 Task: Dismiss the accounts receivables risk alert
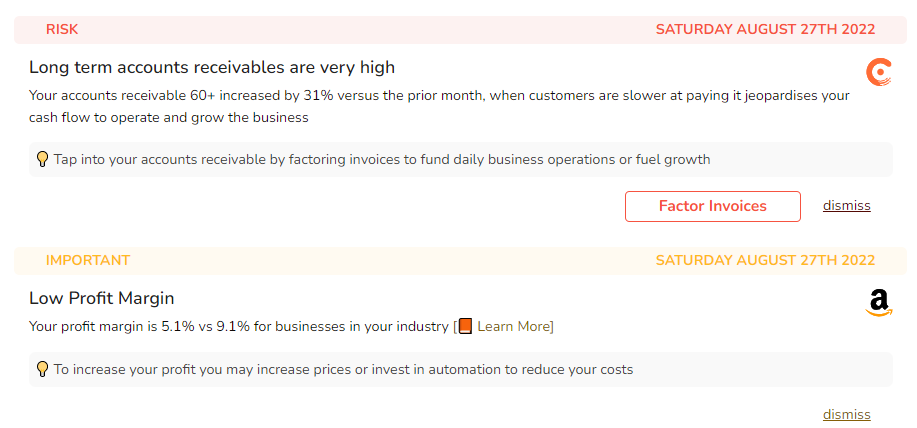846,206
